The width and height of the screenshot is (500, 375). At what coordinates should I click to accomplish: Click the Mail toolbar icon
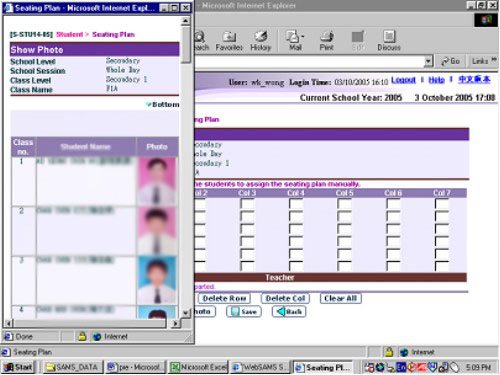point(295,41)
